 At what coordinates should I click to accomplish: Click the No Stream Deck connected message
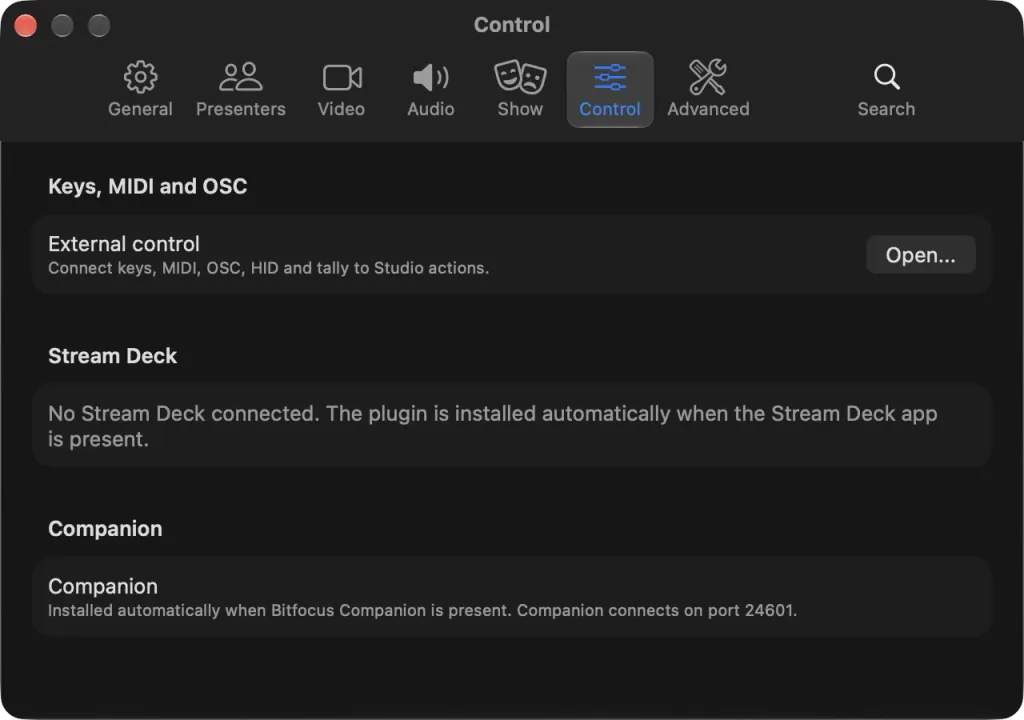(x=492, y=426)
